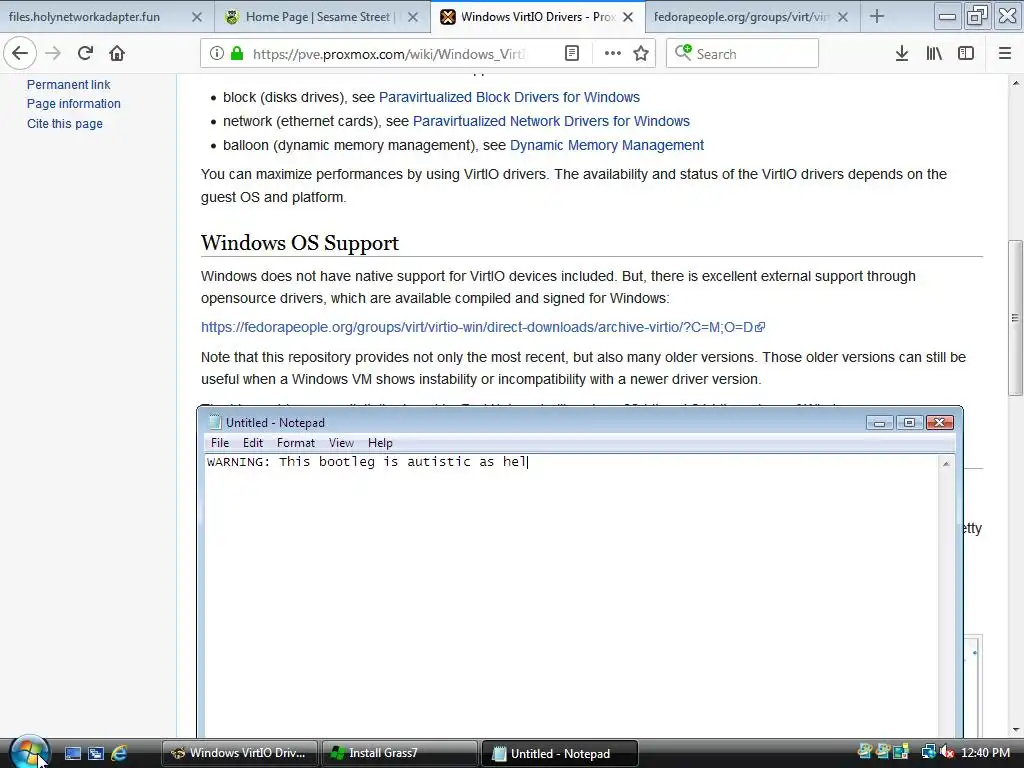Click the muted volume tray icon
The width and height of the screenshot is (1024, 768).
point(948,753)
